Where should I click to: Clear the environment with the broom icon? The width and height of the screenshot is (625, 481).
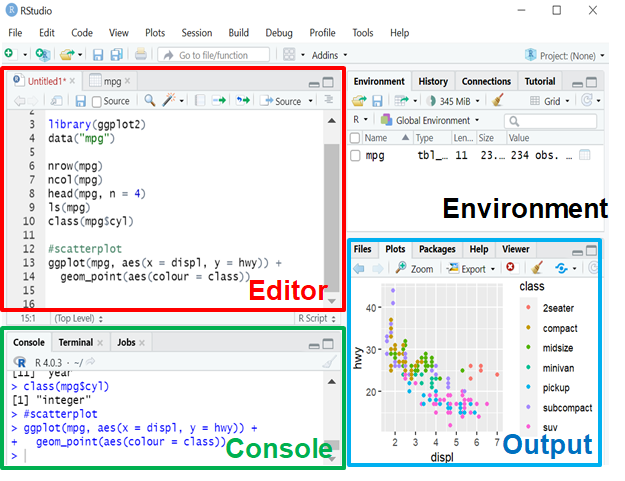pos(499,101)
